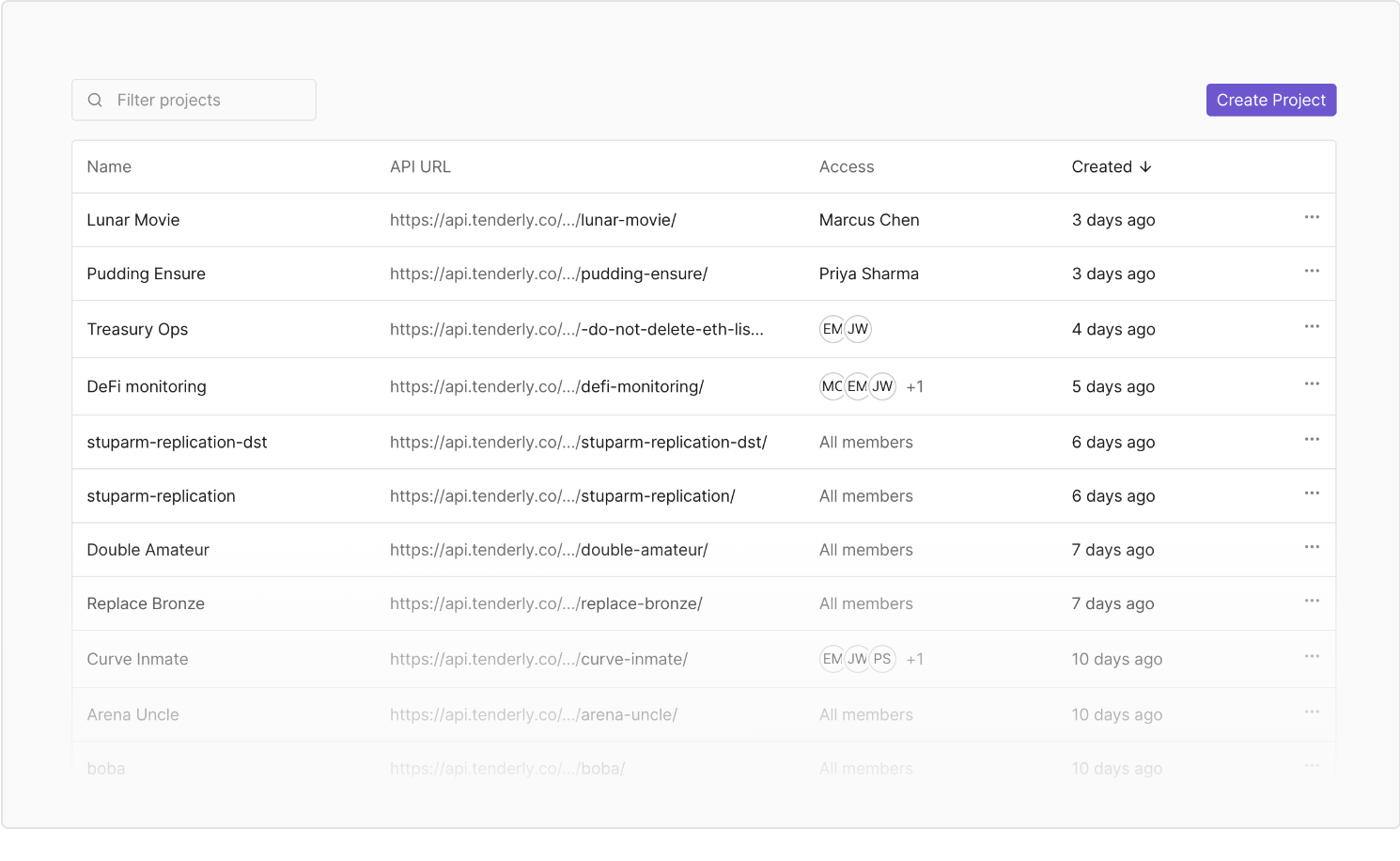Click the API URL column header
Viewport: 1400px width, 861px height.
[x=420, y=166]
